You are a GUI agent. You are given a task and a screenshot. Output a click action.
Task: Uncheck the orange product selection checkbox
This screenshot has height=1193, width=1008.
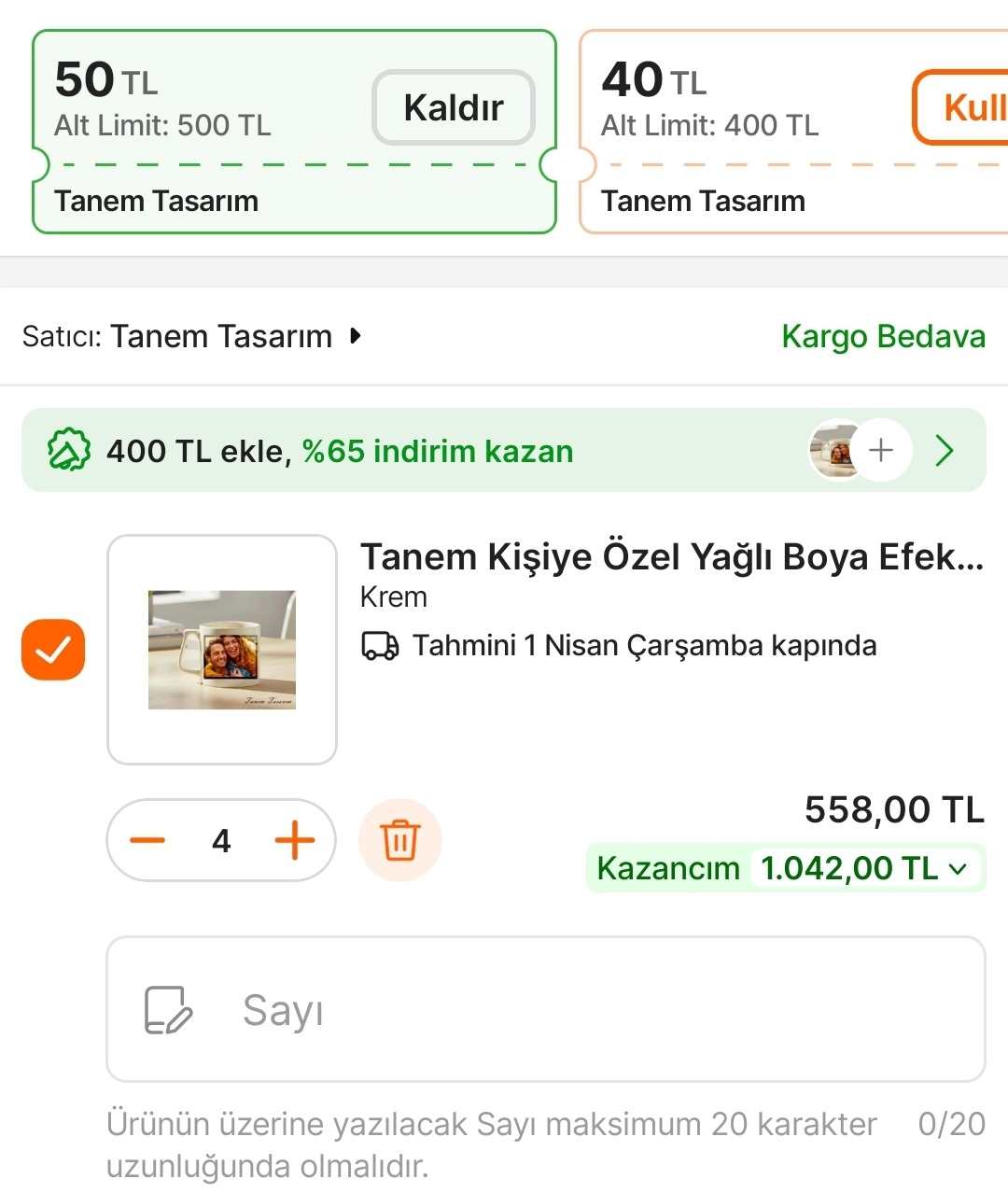[53, 649]
